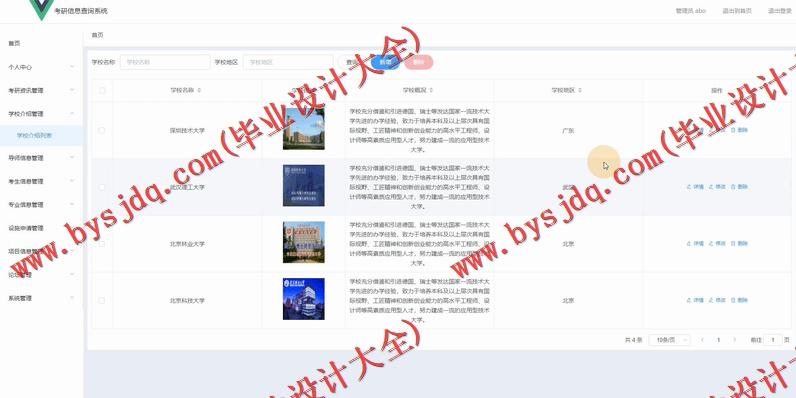The width and height of the screenshot is (796, 398).
Task: Click page number 1 in pagination
Action: click(x=718, y=340)
